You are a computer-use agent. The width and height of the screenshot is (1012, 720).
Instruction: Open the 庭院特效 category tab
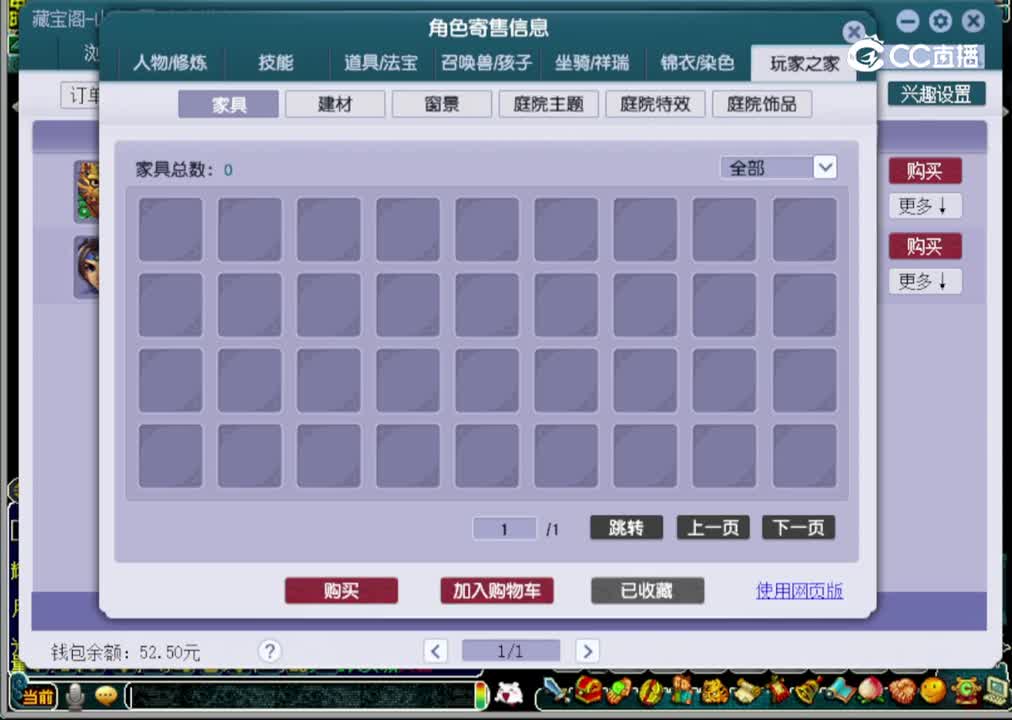click(655, 104)
